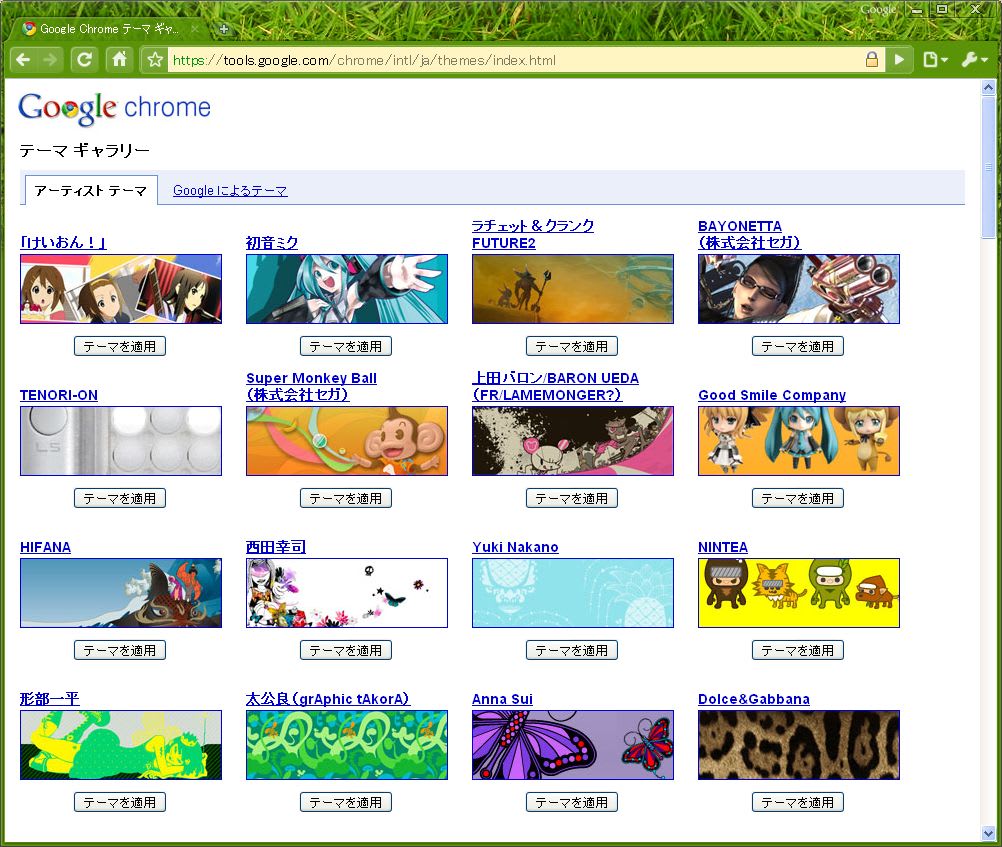The height and width of the screenshot is (847, 1002).
Task: Click in the URL address field
Action: pos(500,60)
